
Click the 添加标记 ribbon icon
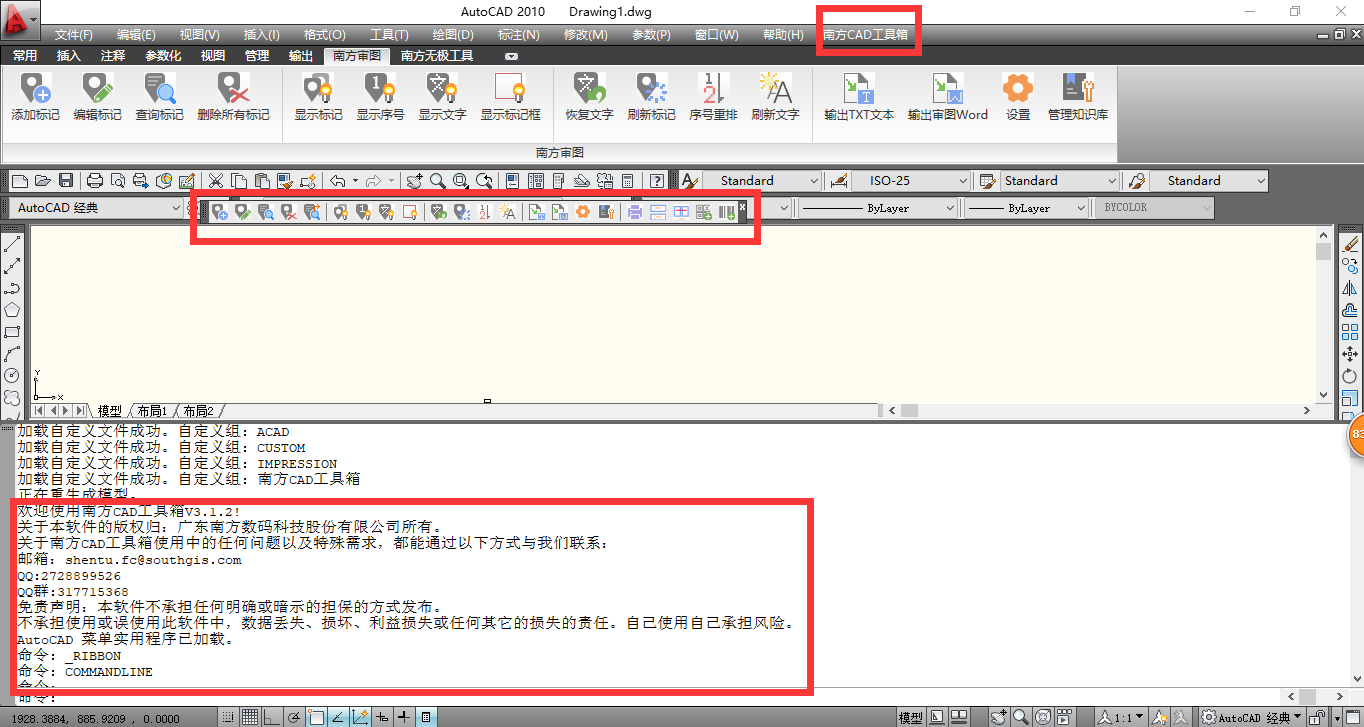tap(35, 96)
